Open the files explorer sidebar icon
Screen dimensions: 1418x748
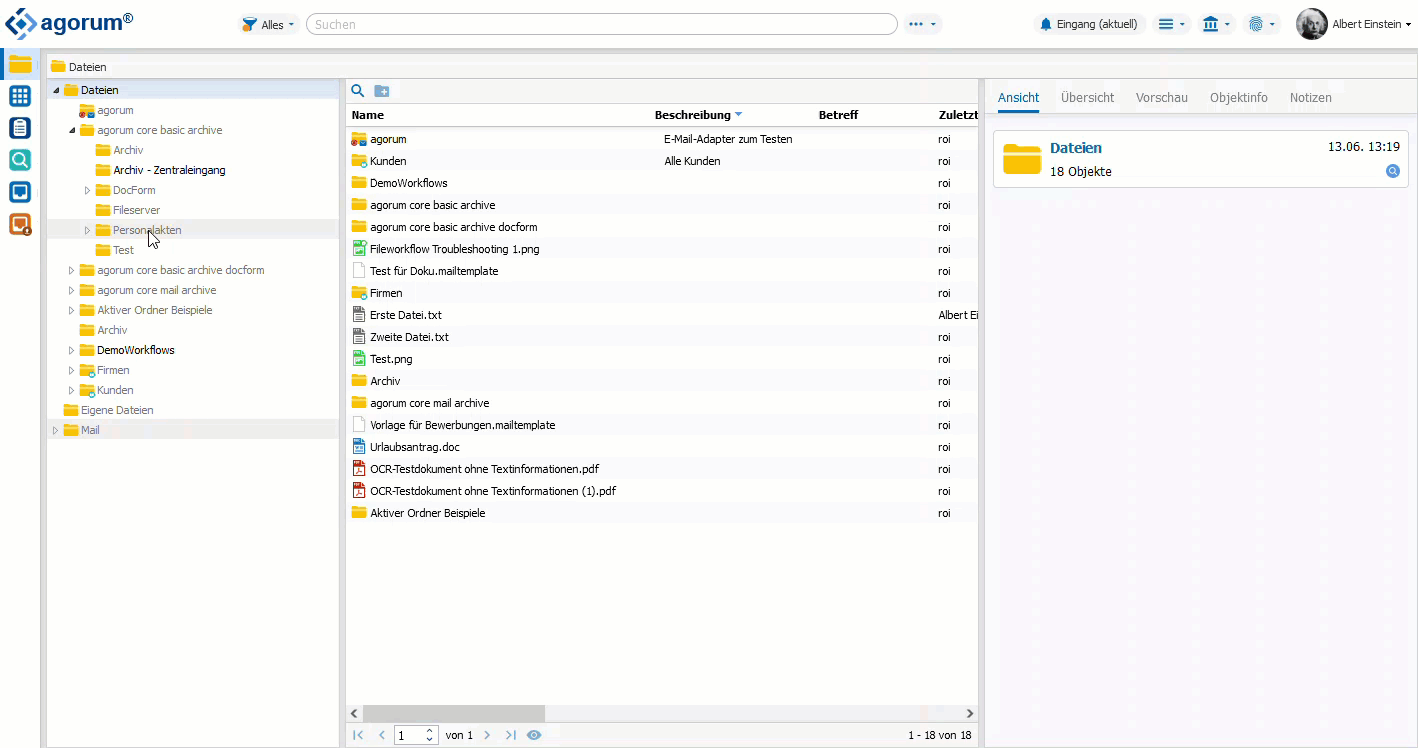(20, 64)
